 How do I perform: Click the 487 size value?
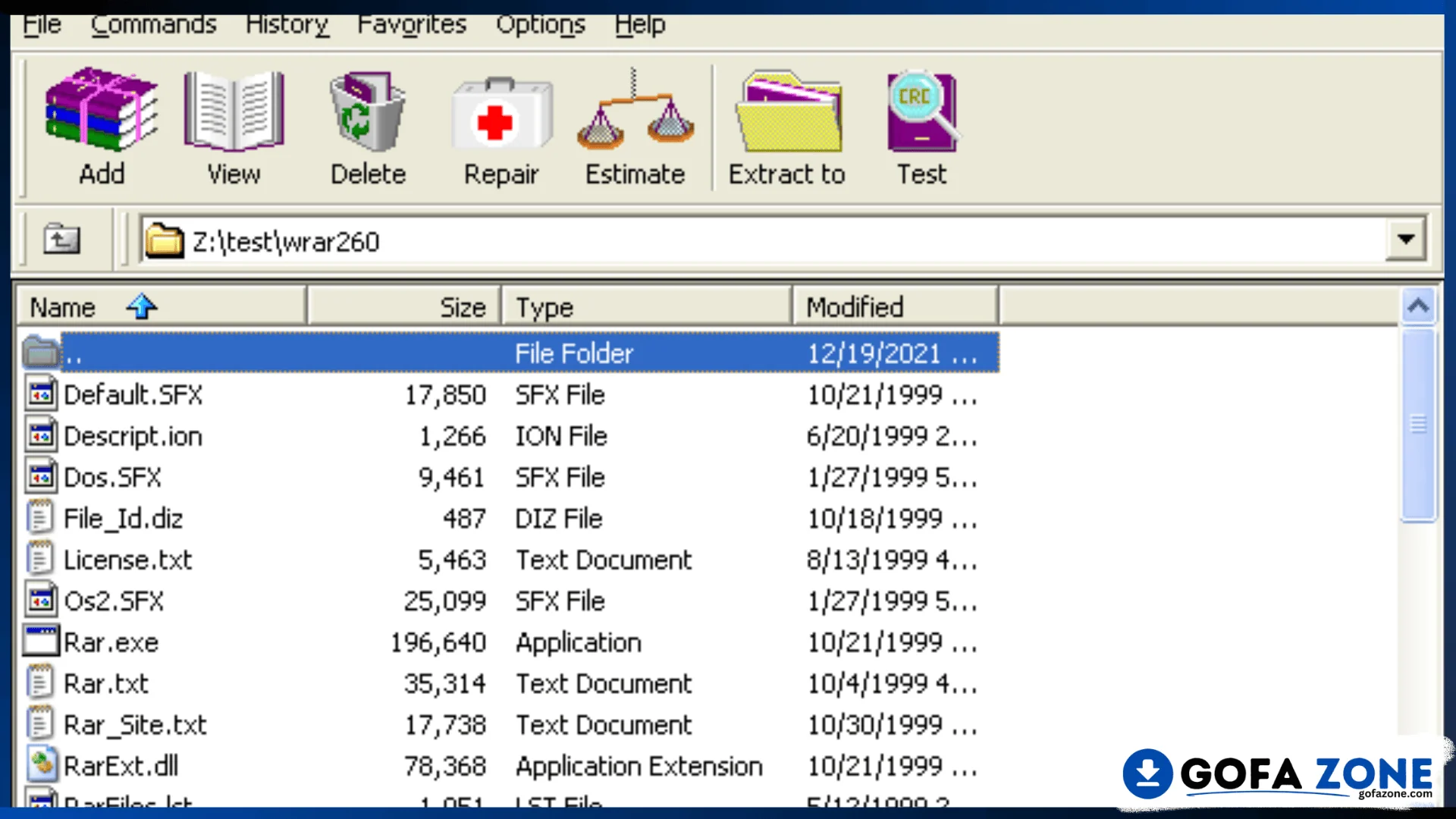coord(464,519)
